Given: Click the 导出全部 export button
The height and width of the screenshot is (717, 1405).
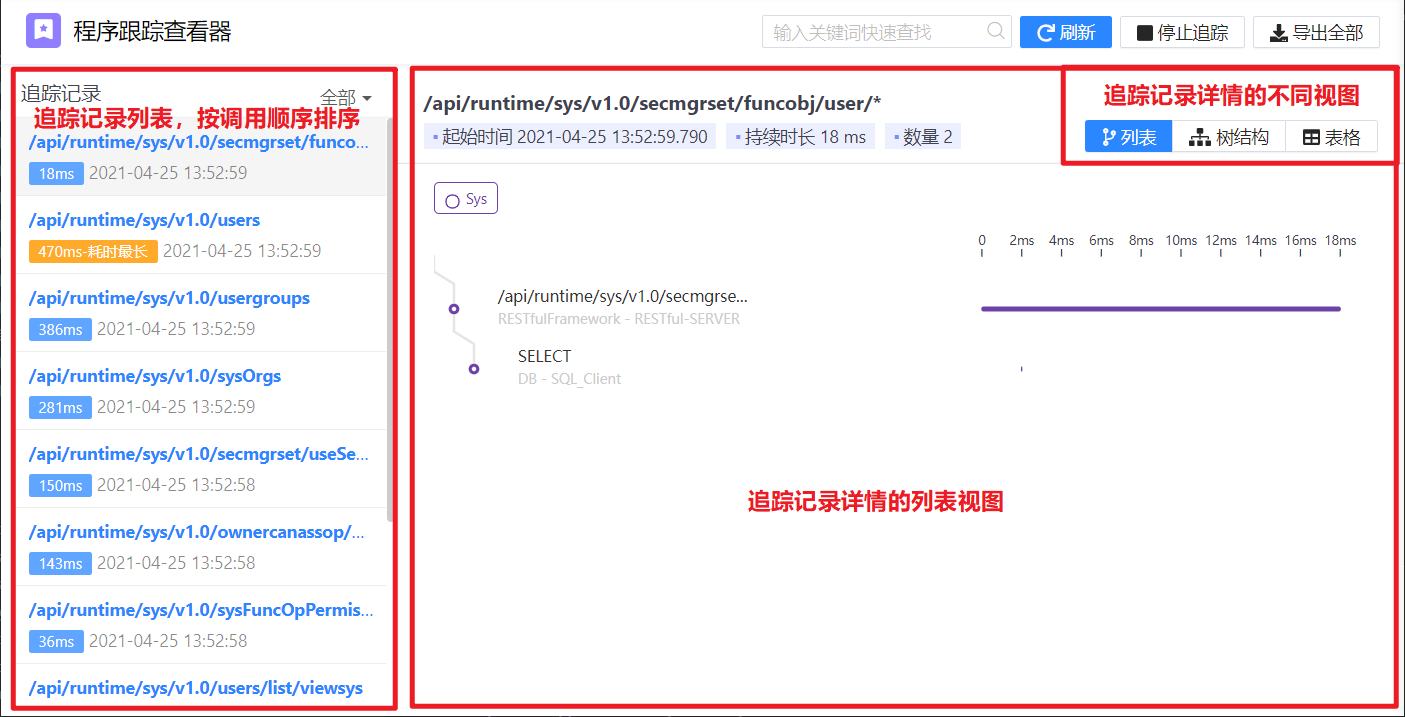Looking at the screenshot, I should [x=1316, y=32].
